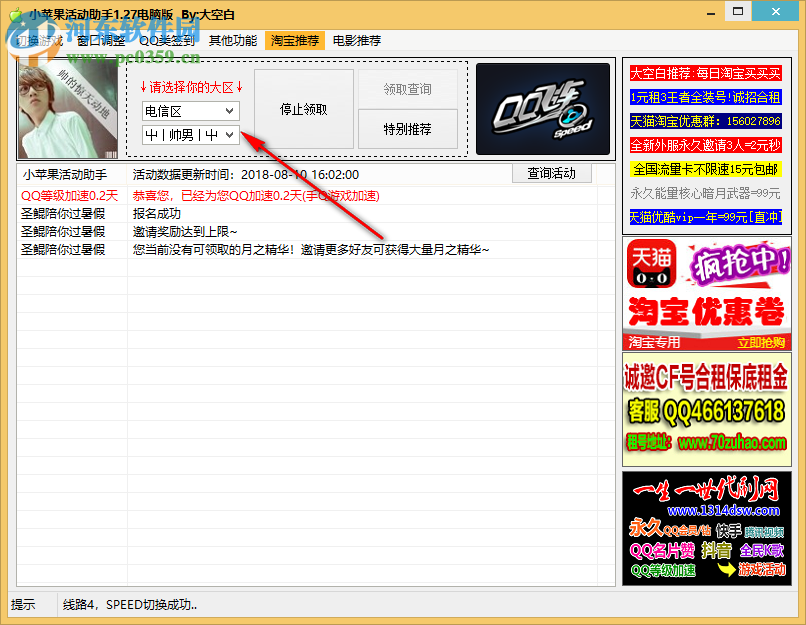Click the 领取查询 button
This screenshot has width=806, height=625.
[408, 89]
